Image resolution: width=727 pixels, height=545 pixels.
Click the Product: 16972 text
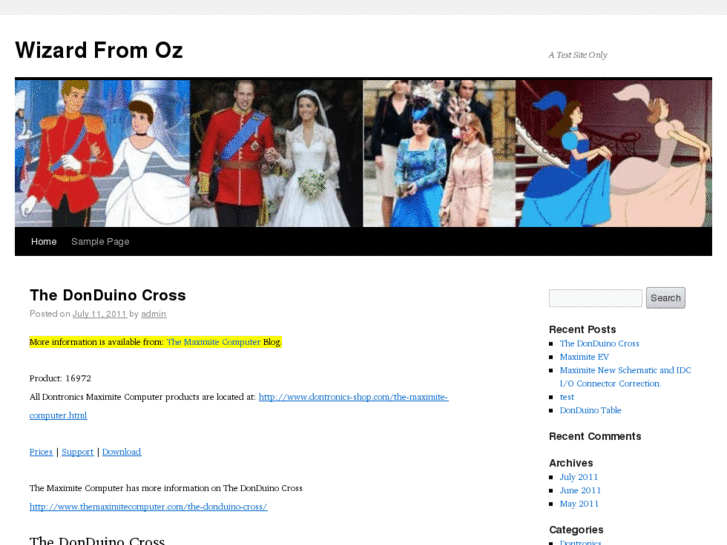click(x=60, y=378)
